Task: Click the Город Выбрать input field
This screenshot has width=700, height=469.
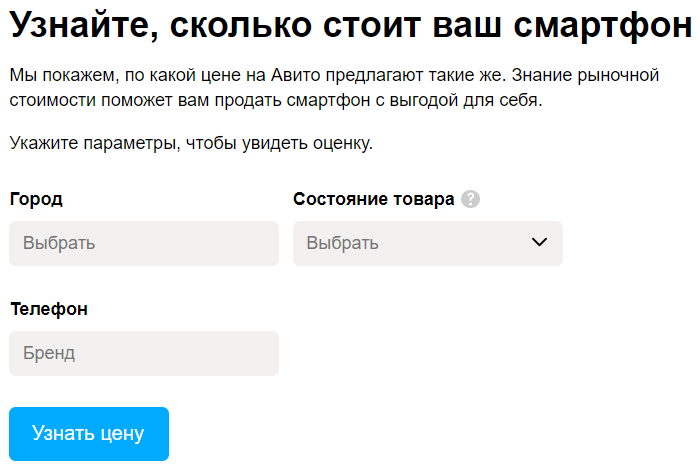Action: [144, 243]
